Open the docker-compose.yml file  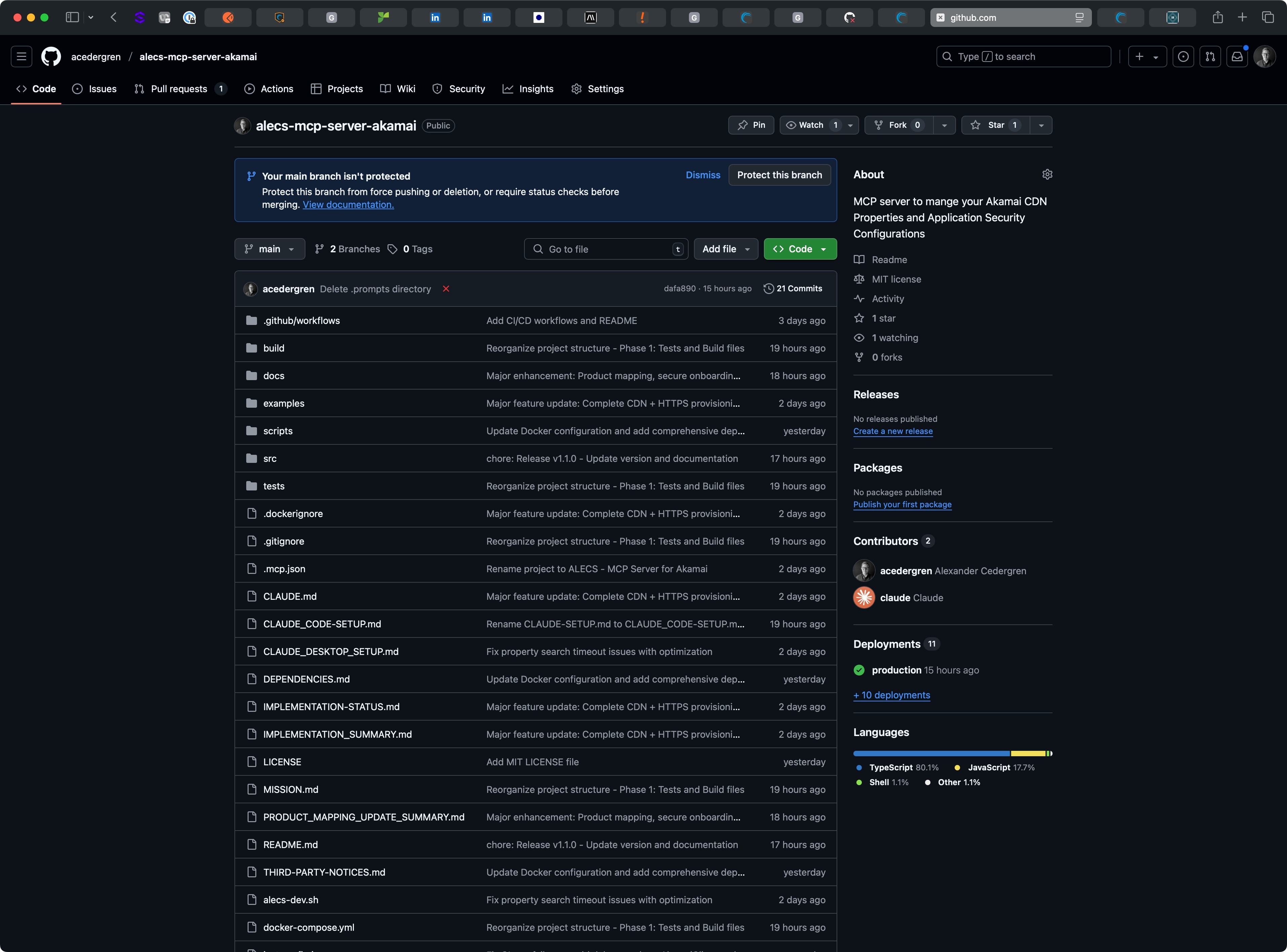(x=309, y=927)
